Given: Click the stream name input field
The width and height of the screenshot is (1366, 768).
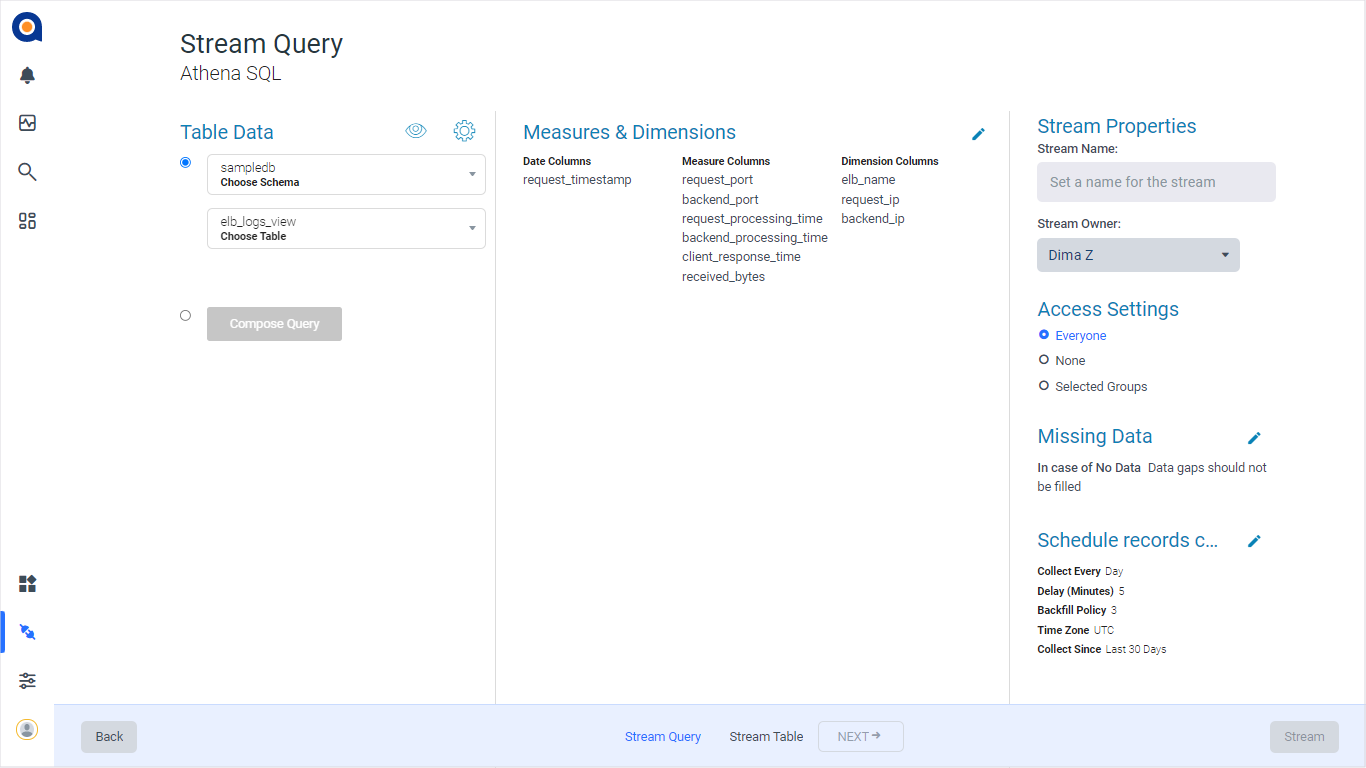Looking at the screenshot, I should click(1156, 182).
